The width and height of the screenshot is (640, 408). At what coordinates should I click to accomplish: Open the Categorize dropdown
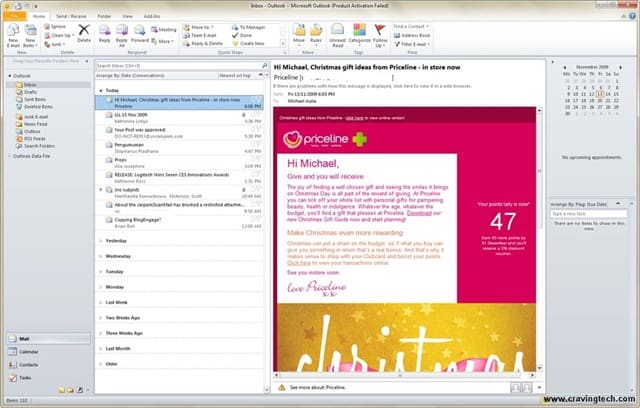pyautogui.click(x=359, y=34)
